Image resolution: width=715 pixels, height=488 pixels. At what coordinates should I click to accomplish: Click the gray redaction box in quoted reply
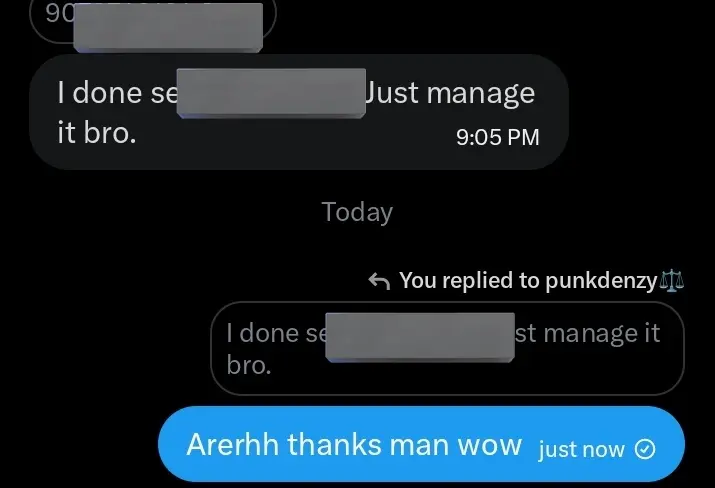click(x=420, y=337)
